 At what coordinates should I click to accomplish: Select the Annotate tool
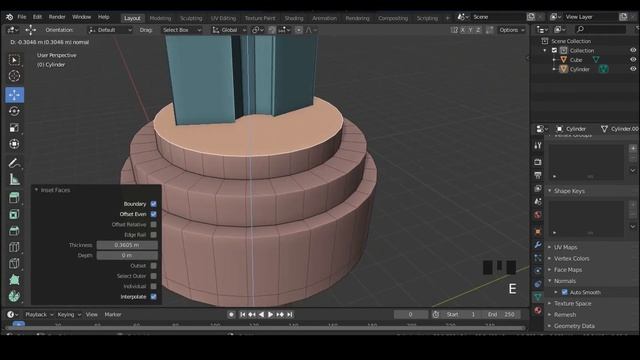[x=14, y=163]
